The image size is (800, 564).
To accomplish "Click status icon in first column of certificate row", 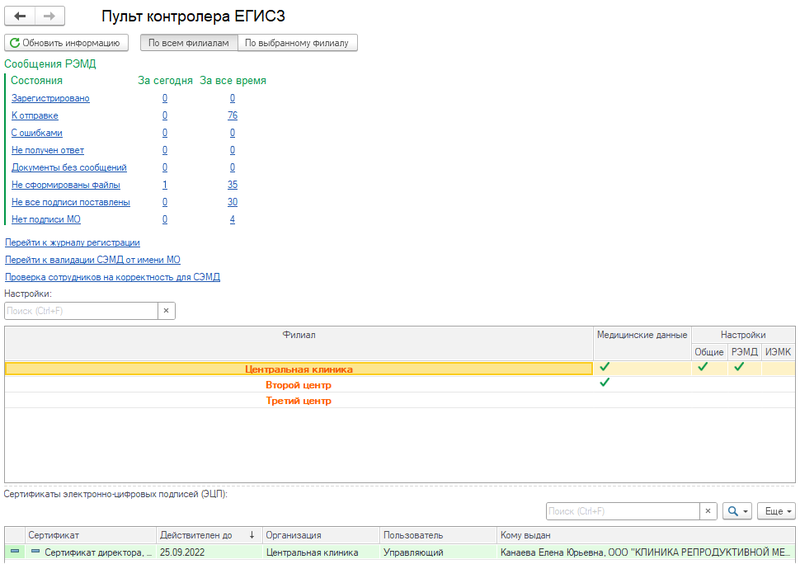I will (15, 552).
